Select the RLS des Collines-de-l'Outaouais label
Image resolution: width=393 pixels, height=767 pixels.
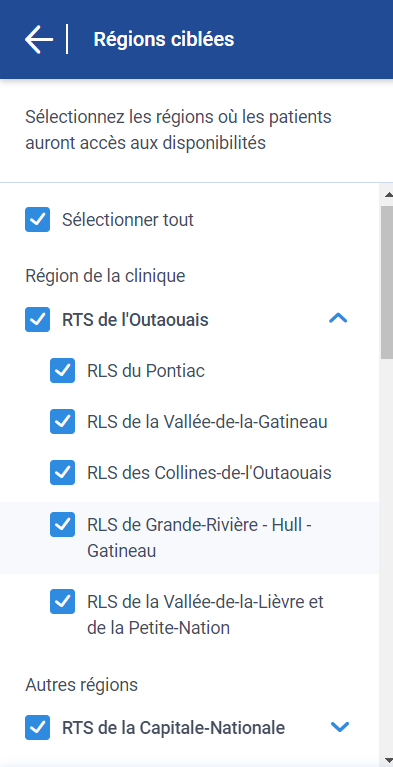coord(209,473)
